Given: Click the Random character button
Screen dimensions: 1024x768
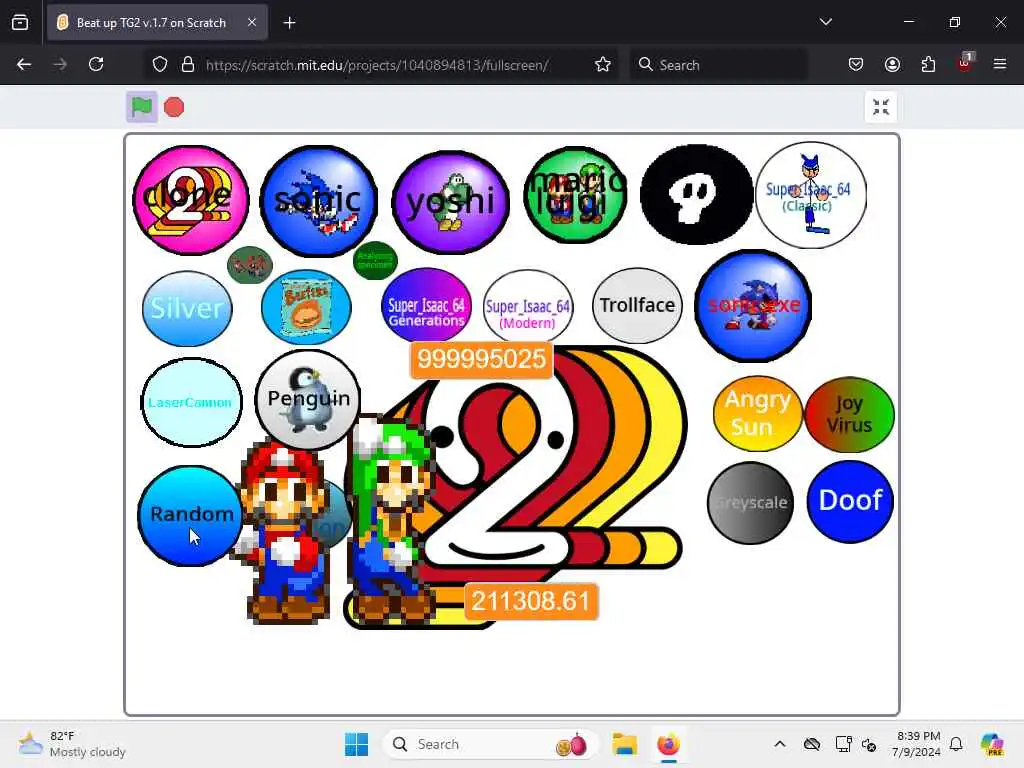Looking at the screenshot, I should pos(189,515).
